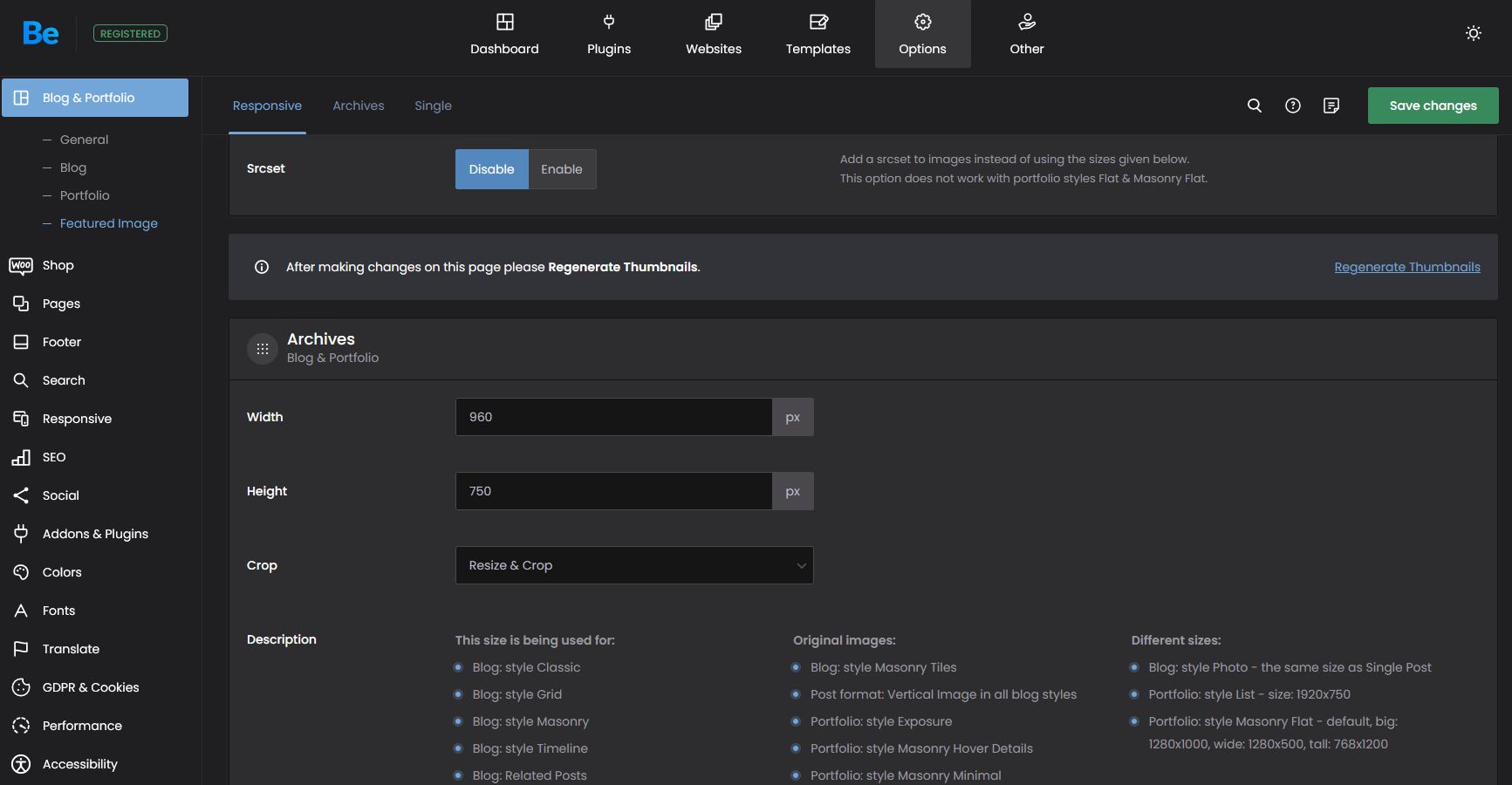The width and height of the screenshot is (1512, 785).
Task: Go to Websites section icon
Action: click(714, 22)
